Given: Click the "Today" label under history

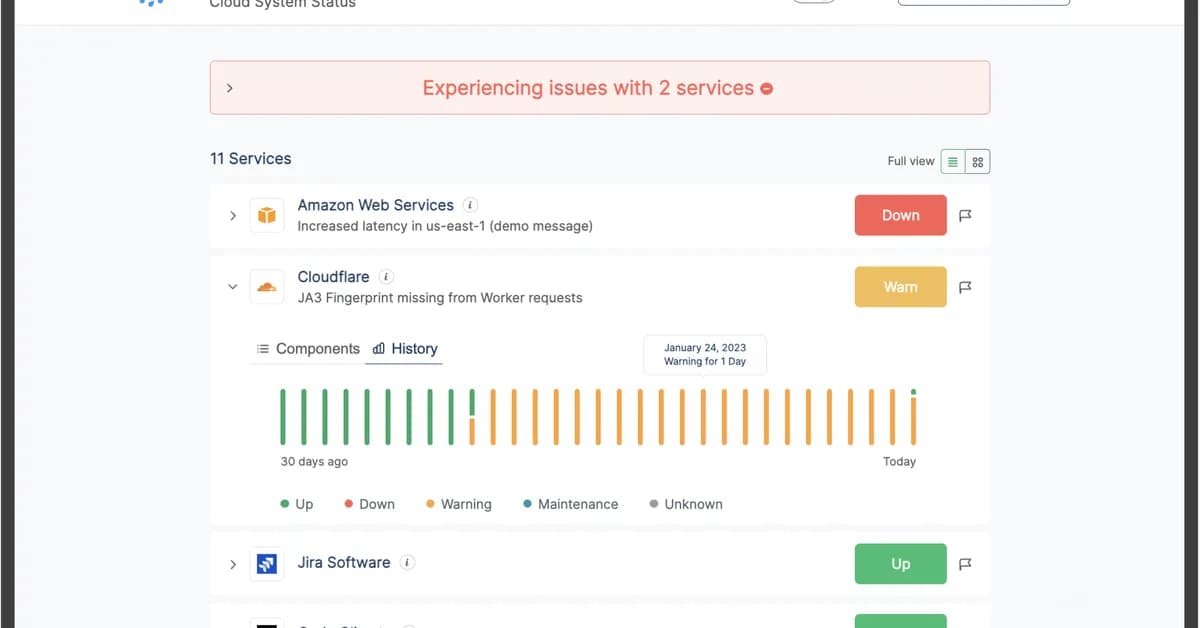Looking at the screenshot, I should [x=899, y=462].
